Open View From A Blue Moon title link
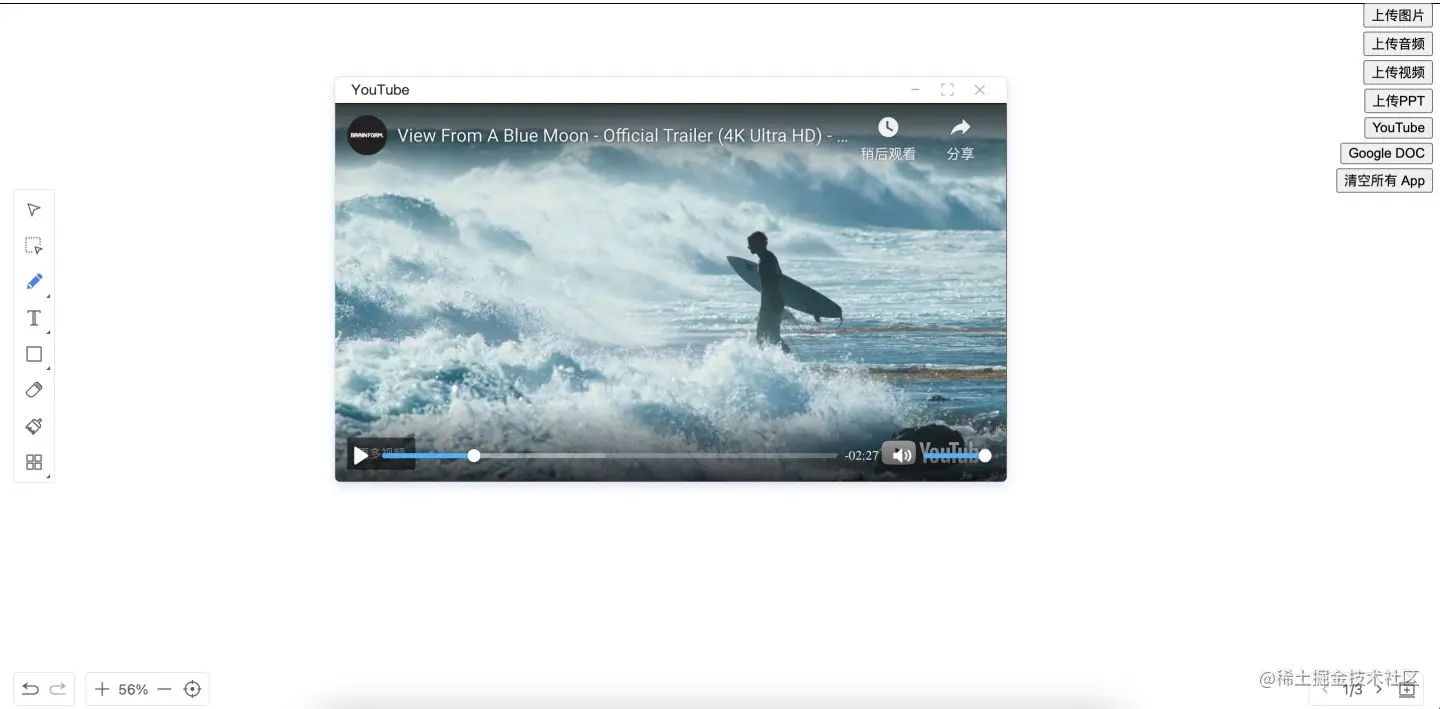1440x709 pixels. 622,135
